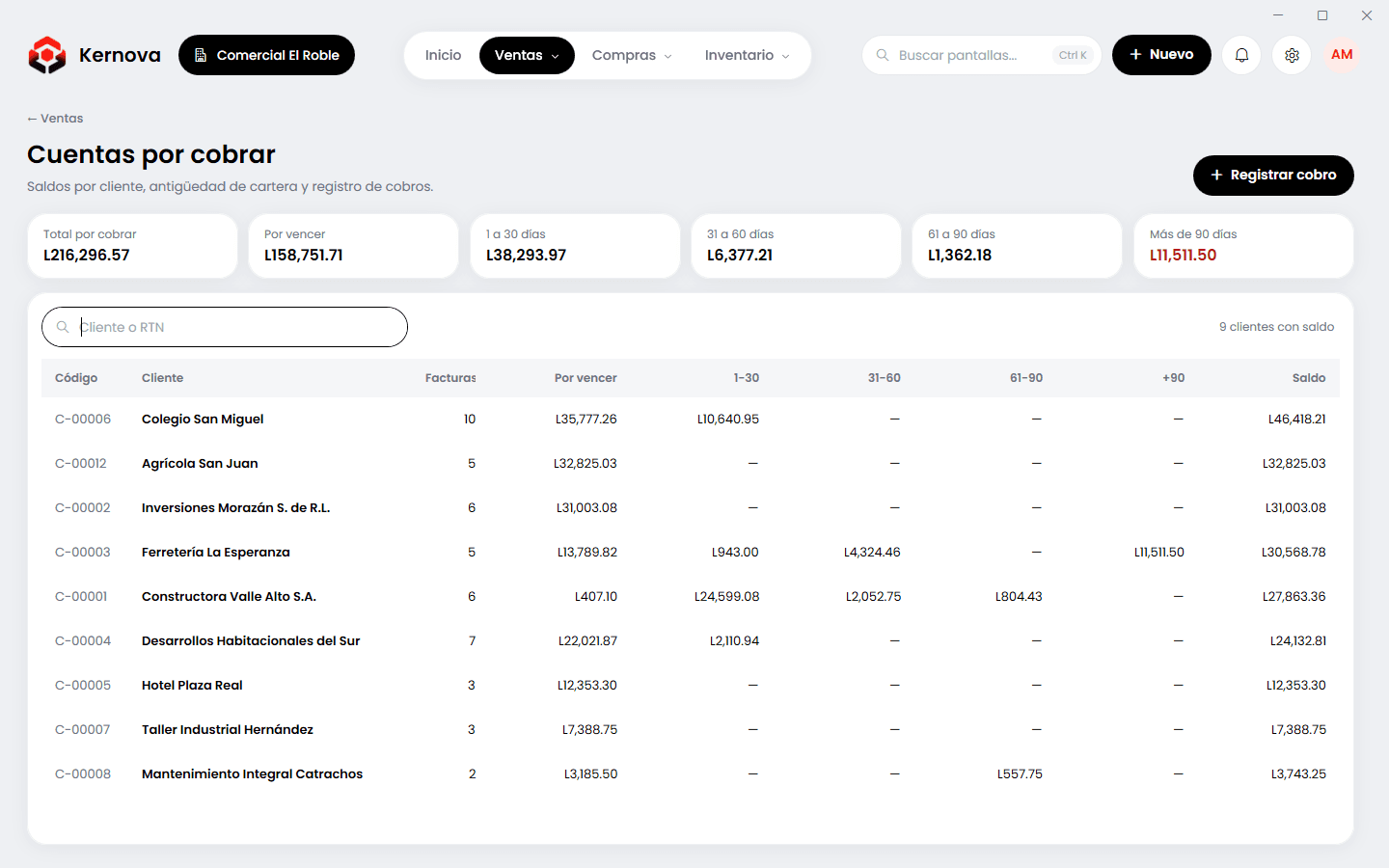Open the AM user avatar menu
This screenshot has height=868, width=1389.
pos(1342,55)
